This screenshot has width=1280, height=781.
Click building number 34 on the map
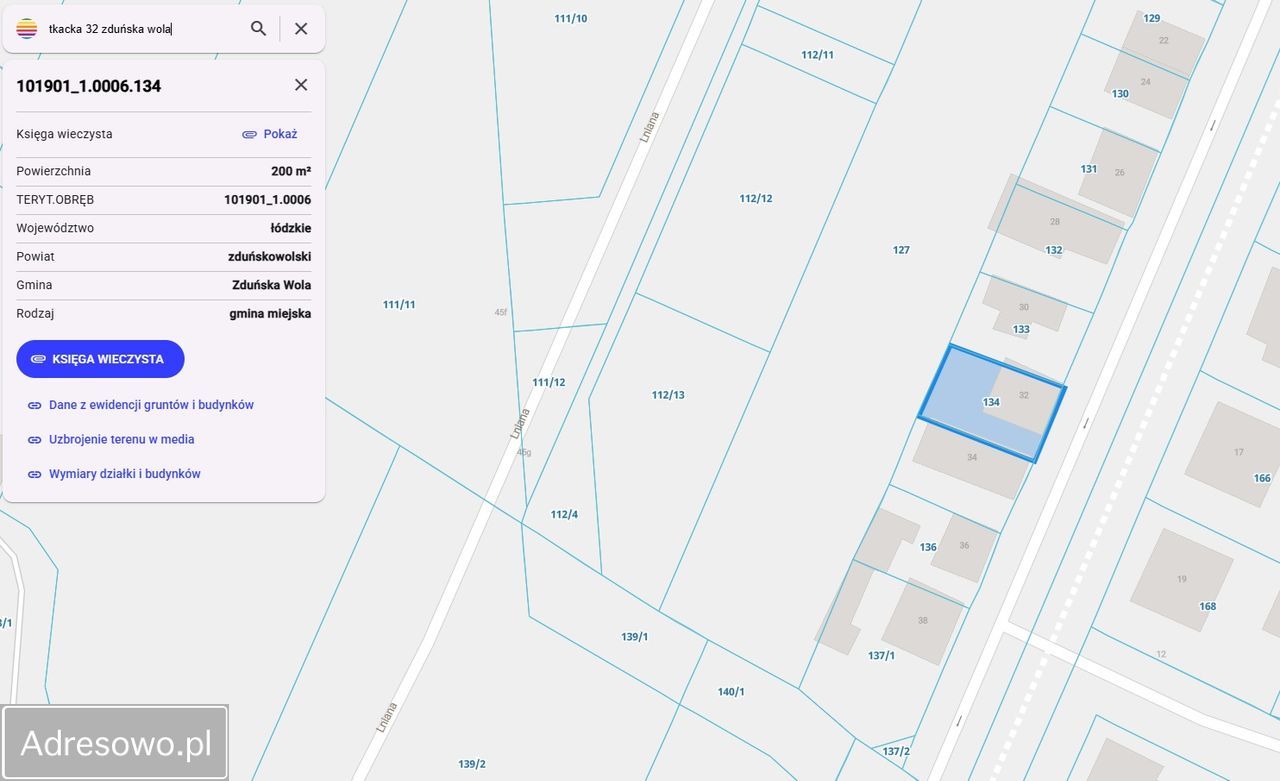tap(972, 457)
